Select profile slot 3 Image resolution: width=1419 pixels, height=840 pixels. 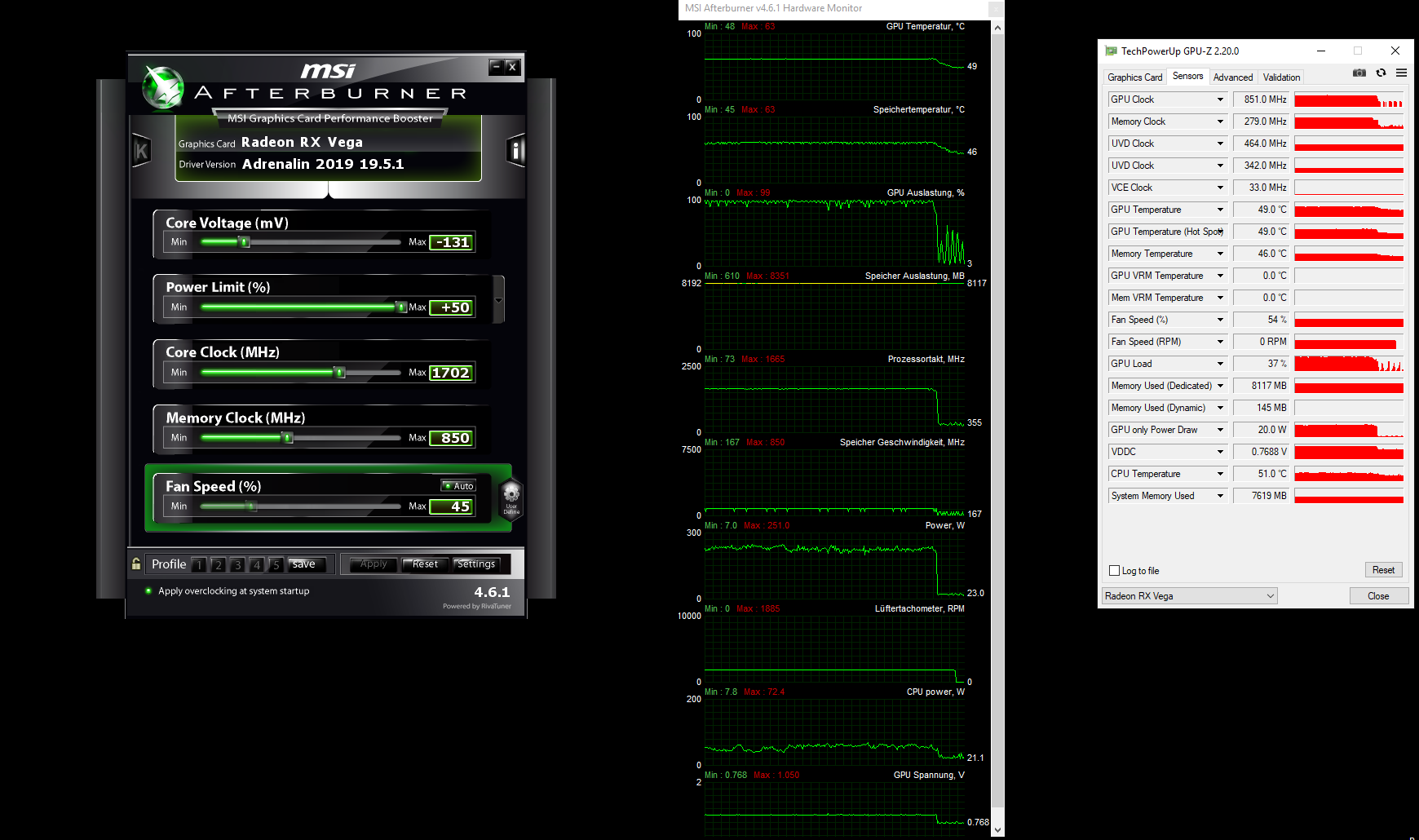(237, 564)
